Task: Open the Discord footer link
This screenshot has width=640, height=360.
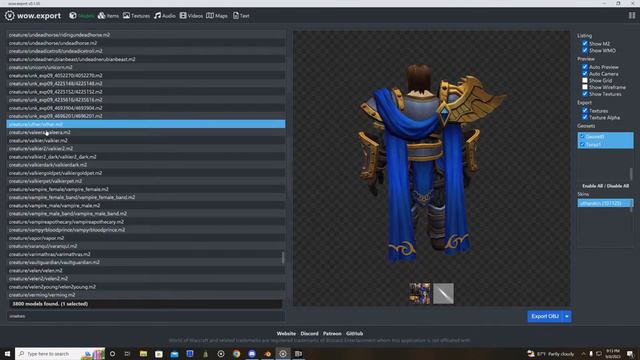Action: point(309,333)
